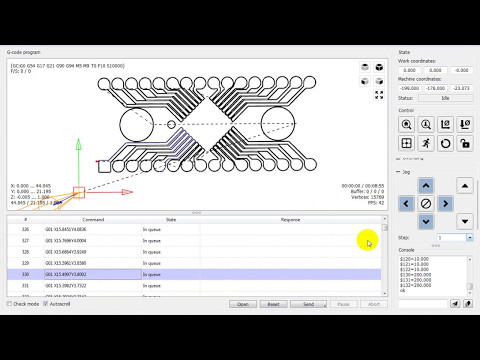The image size is (480, 360).
Task: Start the Z-probe control button
Action: pos(426,124)
